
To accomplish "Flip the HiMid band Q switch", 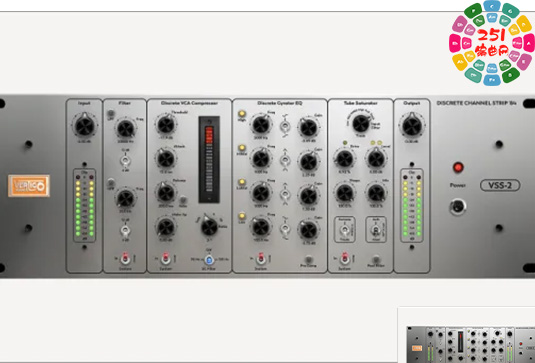I will tap(285, 160).
